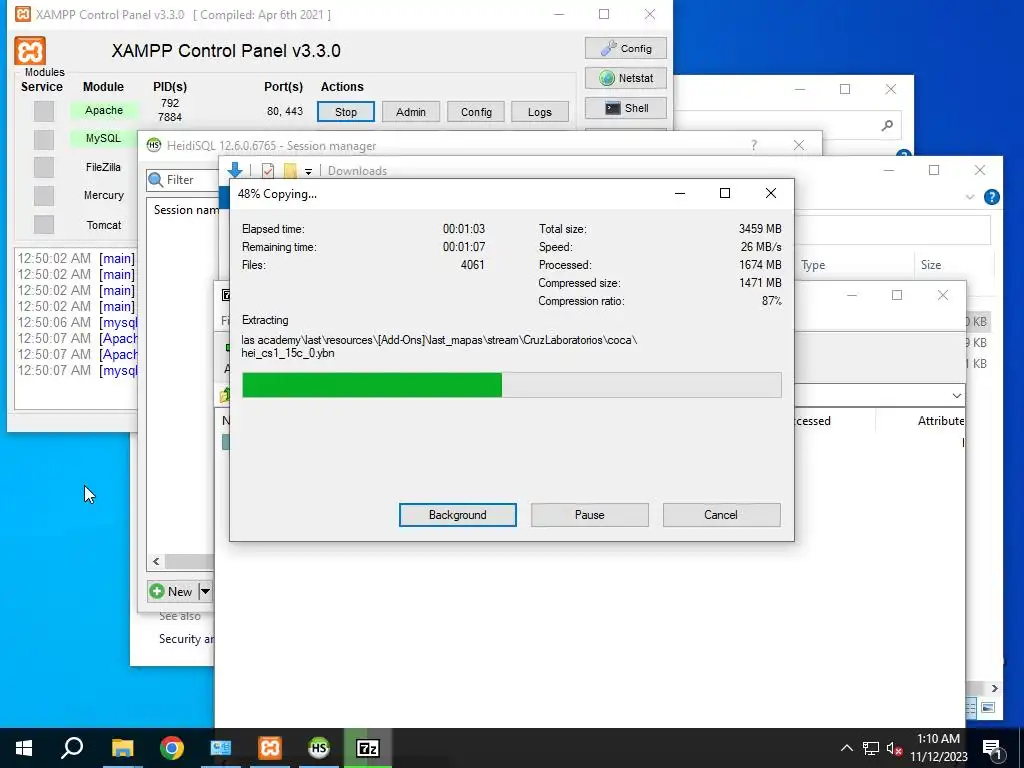Create a New session in HeidiSQL
The image size is (1024, 768).
(x=172, y=592)
